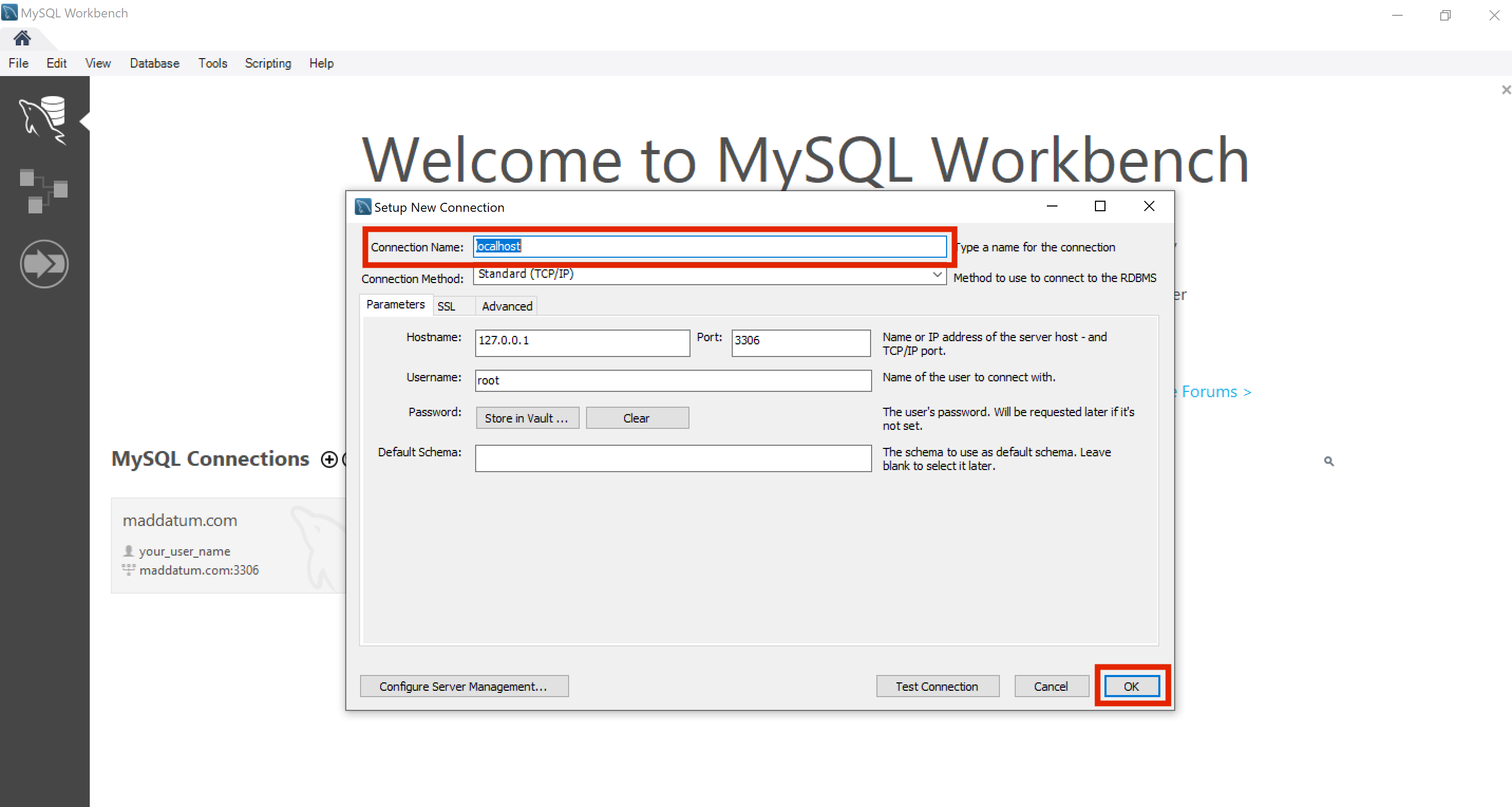Open the Connection Method dropdown
Screen dimensions: 1512x807
tap(710, 274)
